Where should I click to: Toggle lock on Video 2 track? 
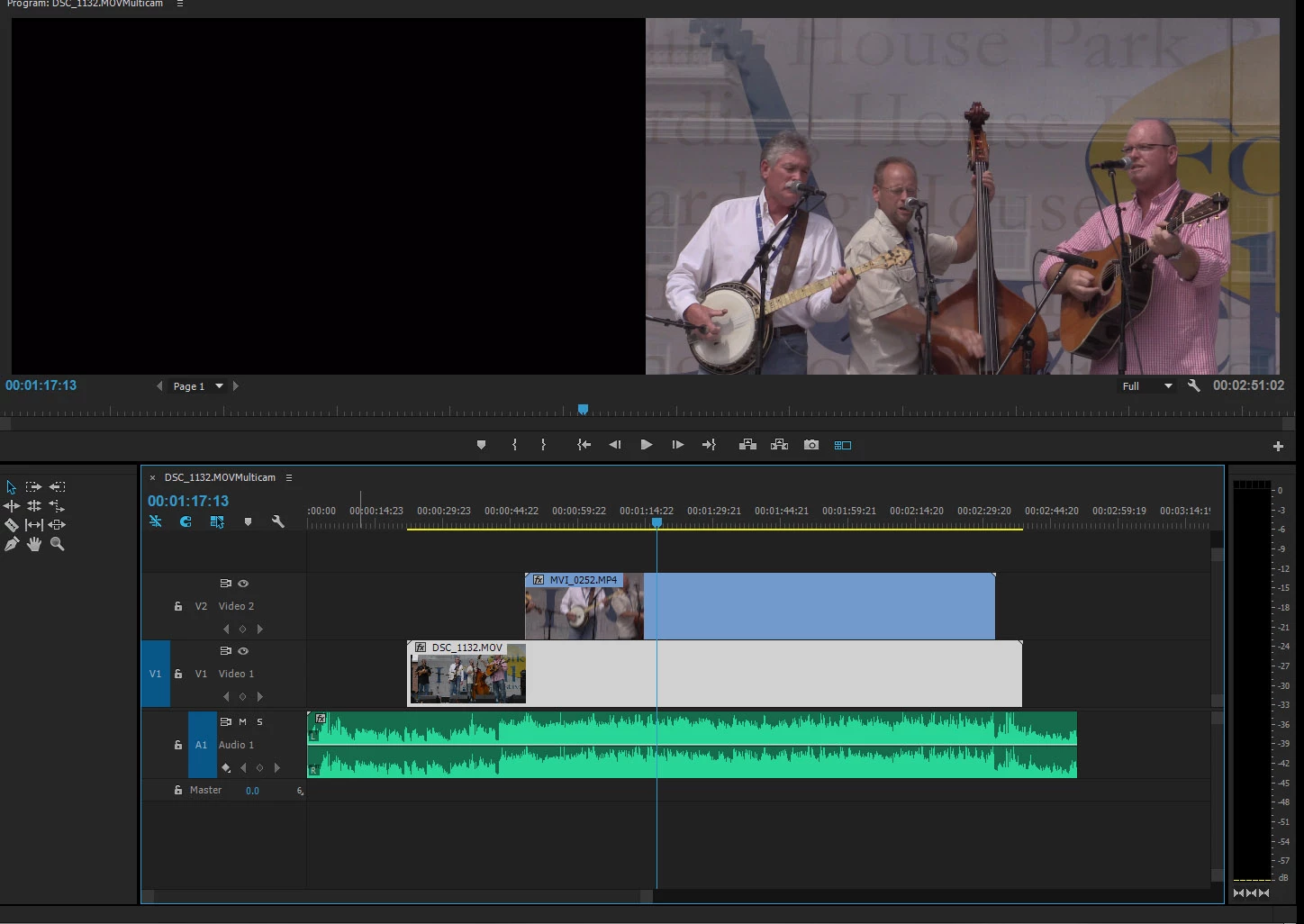178,606
